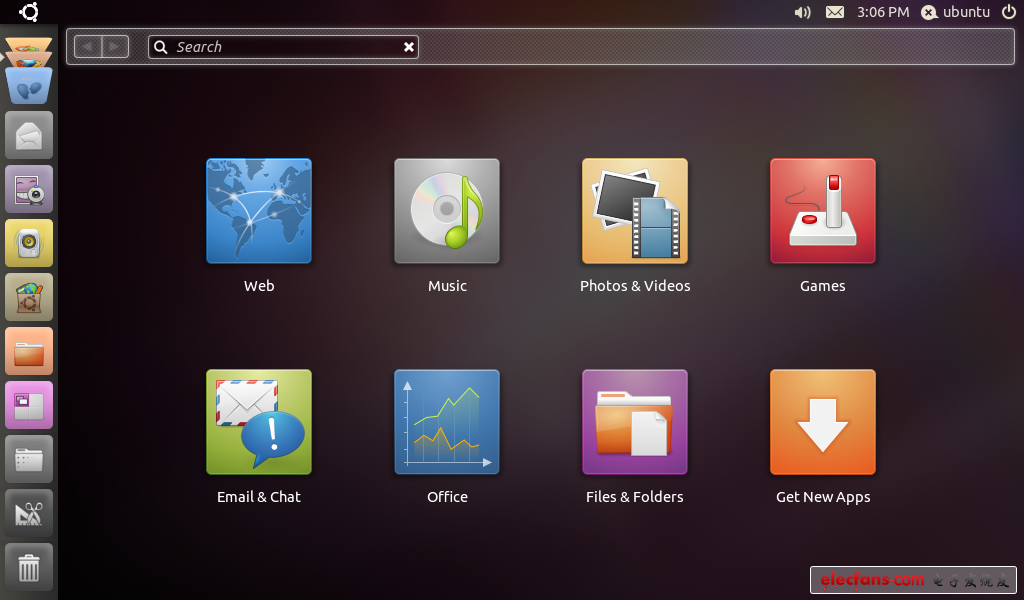Screen dimensions: 1024x600
Task: Open Files & Folders category
Action: [635, 422]
